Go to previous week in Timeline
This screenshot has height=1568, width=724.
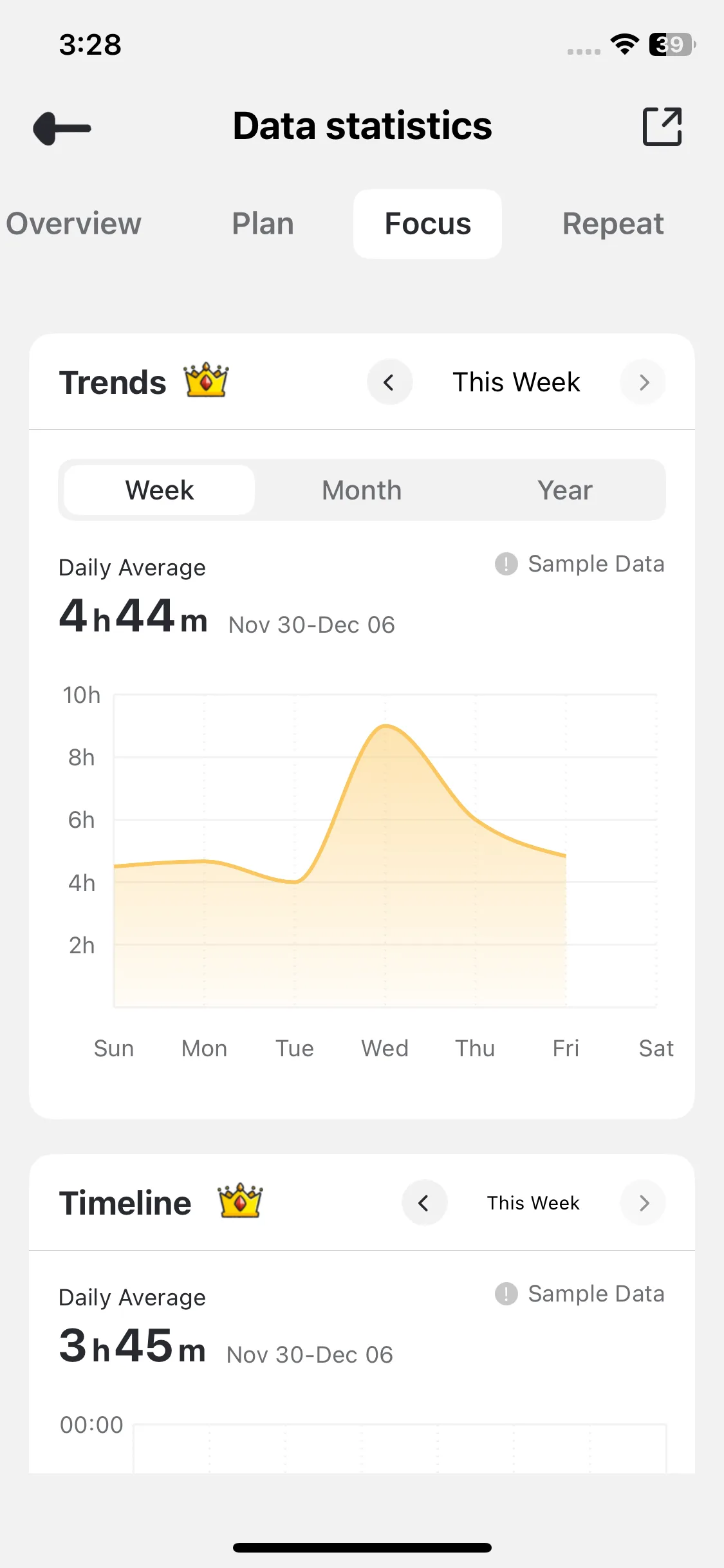coord(424,1202)
